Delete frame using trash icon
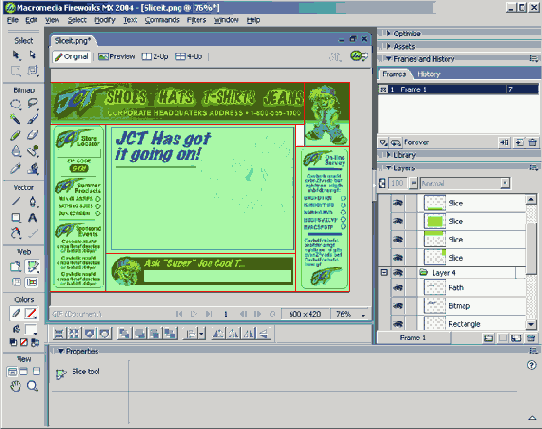The image size is (542, 429). point(533,142)
